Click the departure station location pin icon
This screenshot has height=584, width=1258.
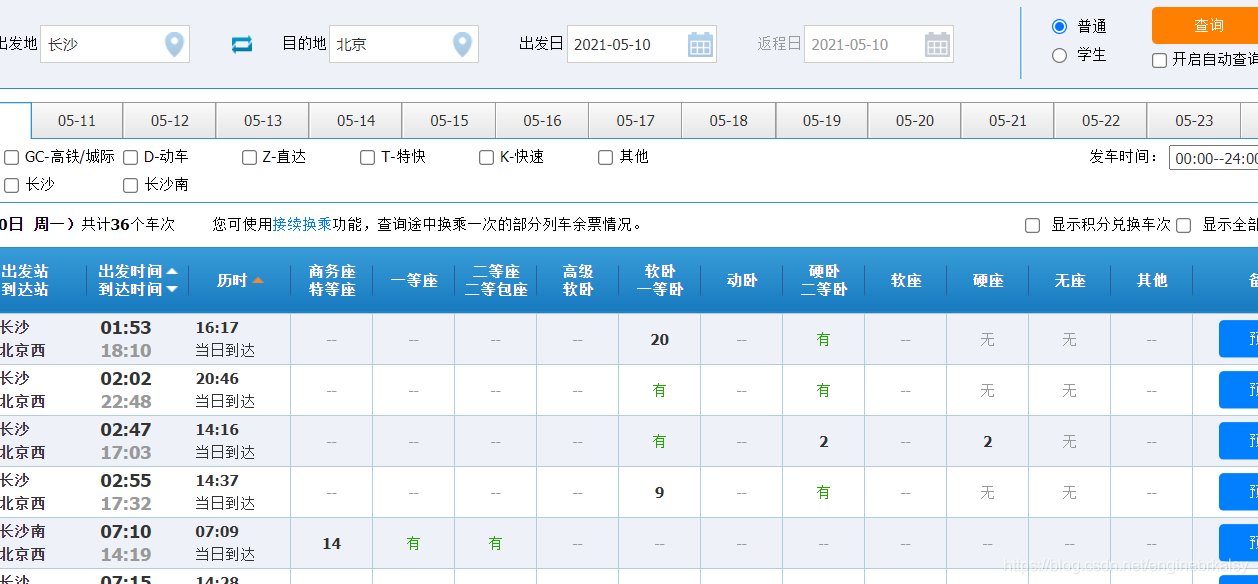174,44
